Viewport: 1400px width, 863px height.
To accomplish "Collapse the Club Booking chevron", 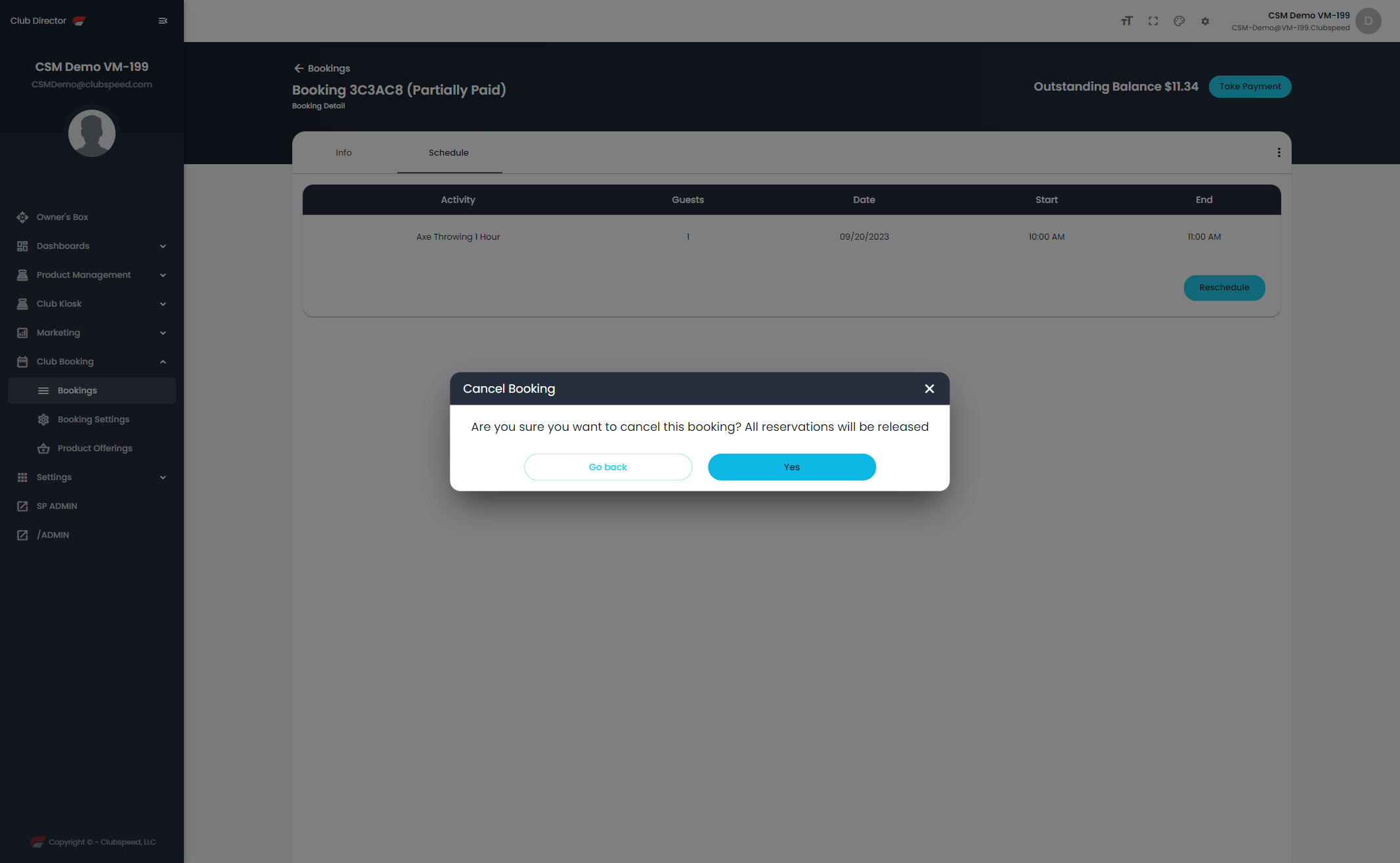I will click(x=163, y=362).
